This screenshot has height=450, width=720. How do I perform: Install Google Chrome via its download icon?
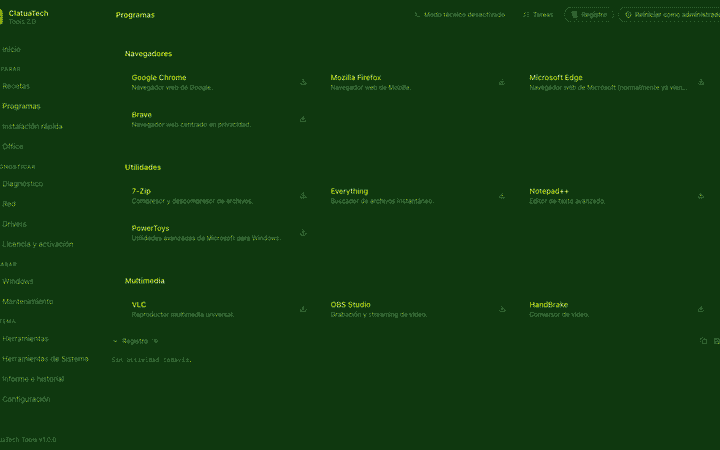303,82
